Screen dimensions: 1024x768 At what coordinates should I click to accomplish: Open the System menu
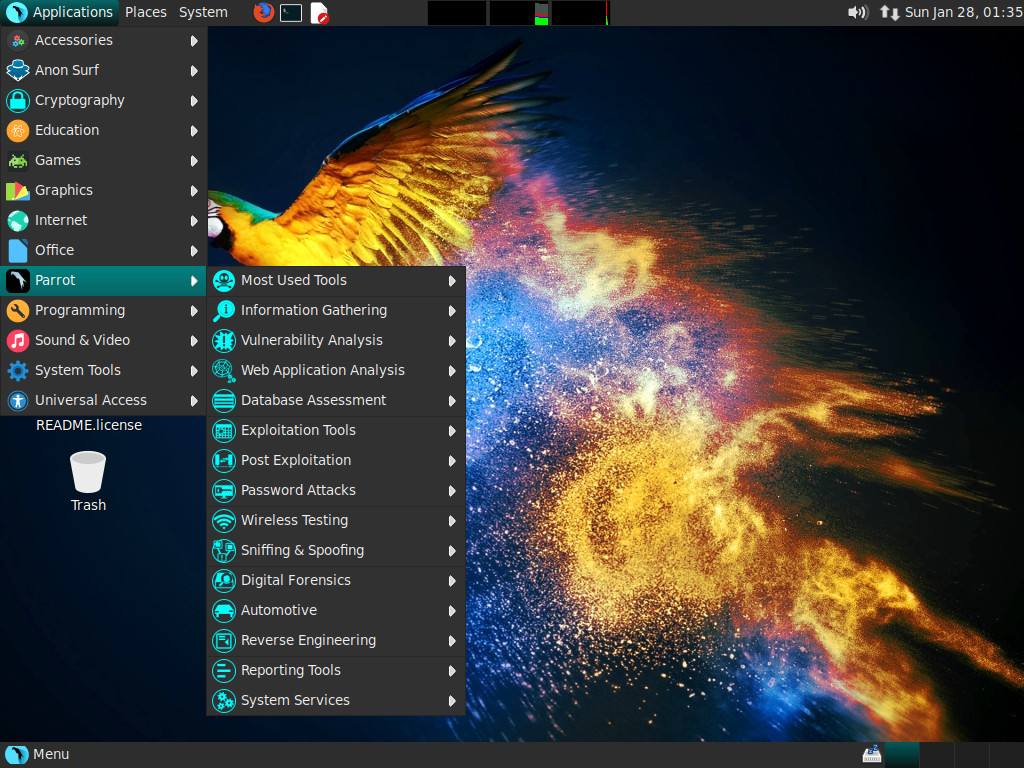click(x=203, y=12)
